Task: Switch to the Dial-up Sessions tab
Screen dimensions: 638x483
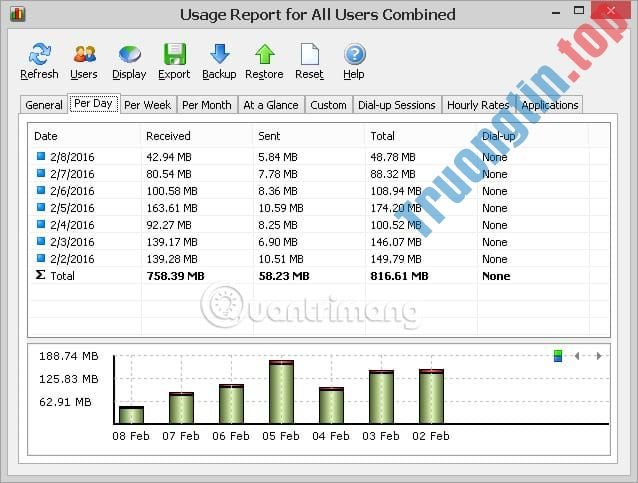Action: [x=397, y=105]
